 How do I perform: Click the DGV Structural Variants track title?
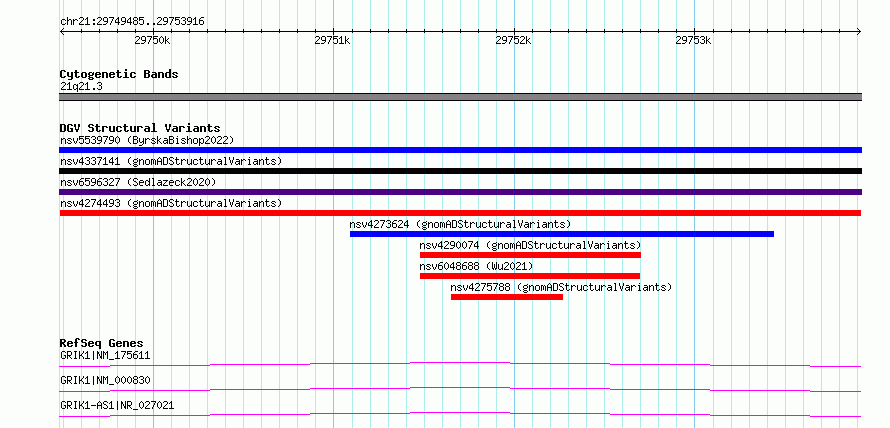click(x=140, y=128)
